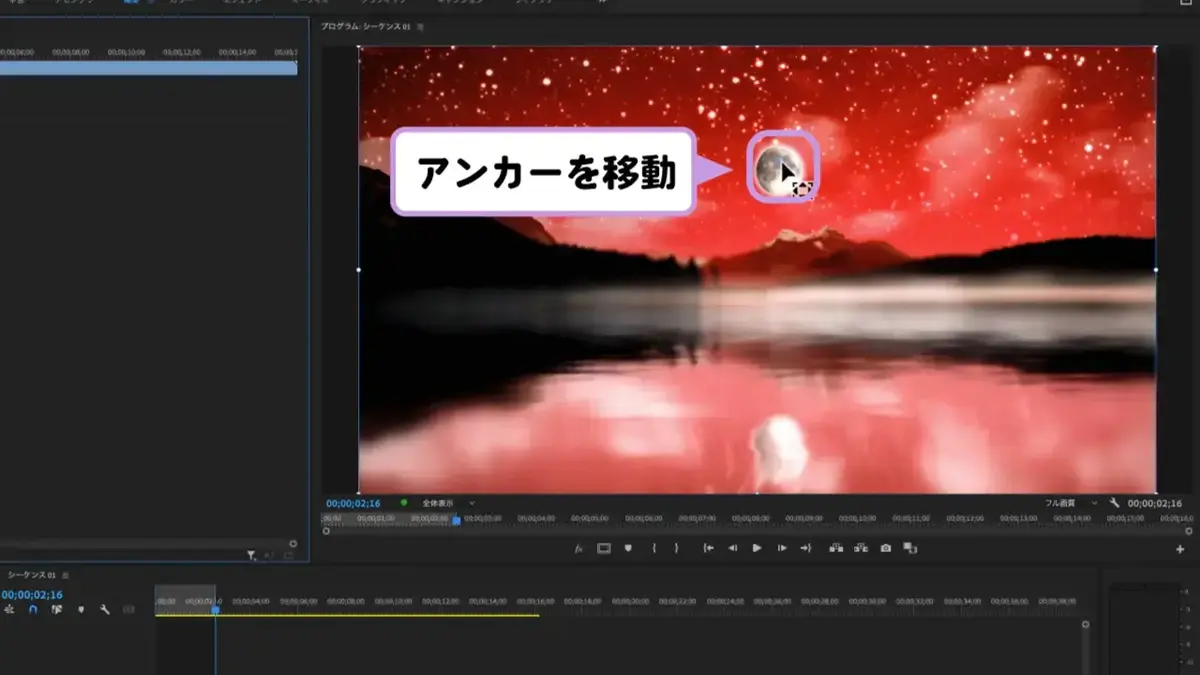The image size is (1200, 675).
Task: Click the Lift button in Program Monitor
Action: pyautogui.click(x=836, y=548)
